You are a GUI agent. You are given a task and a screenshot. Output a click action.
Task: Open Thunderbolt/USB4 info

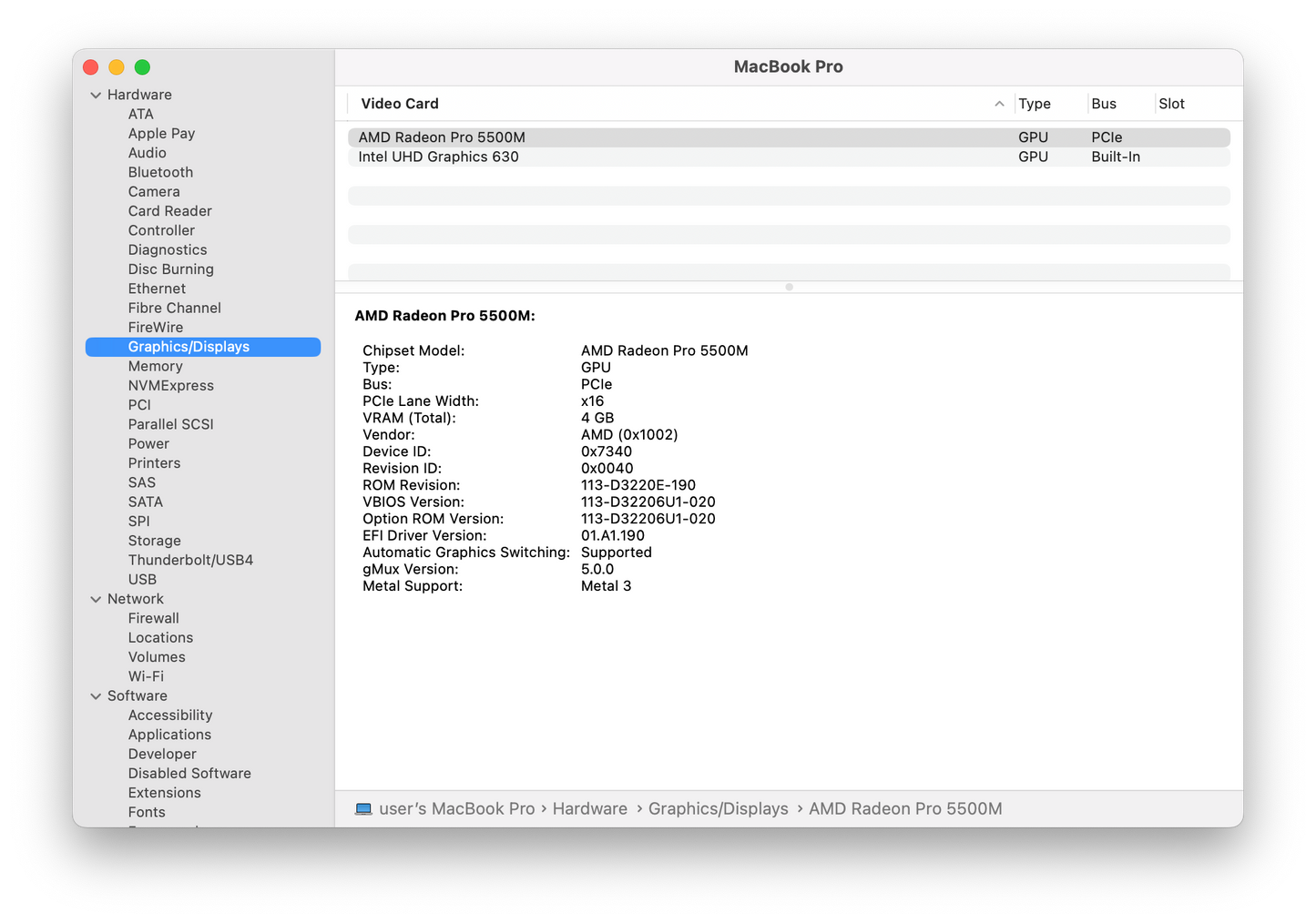click(191, 561)
